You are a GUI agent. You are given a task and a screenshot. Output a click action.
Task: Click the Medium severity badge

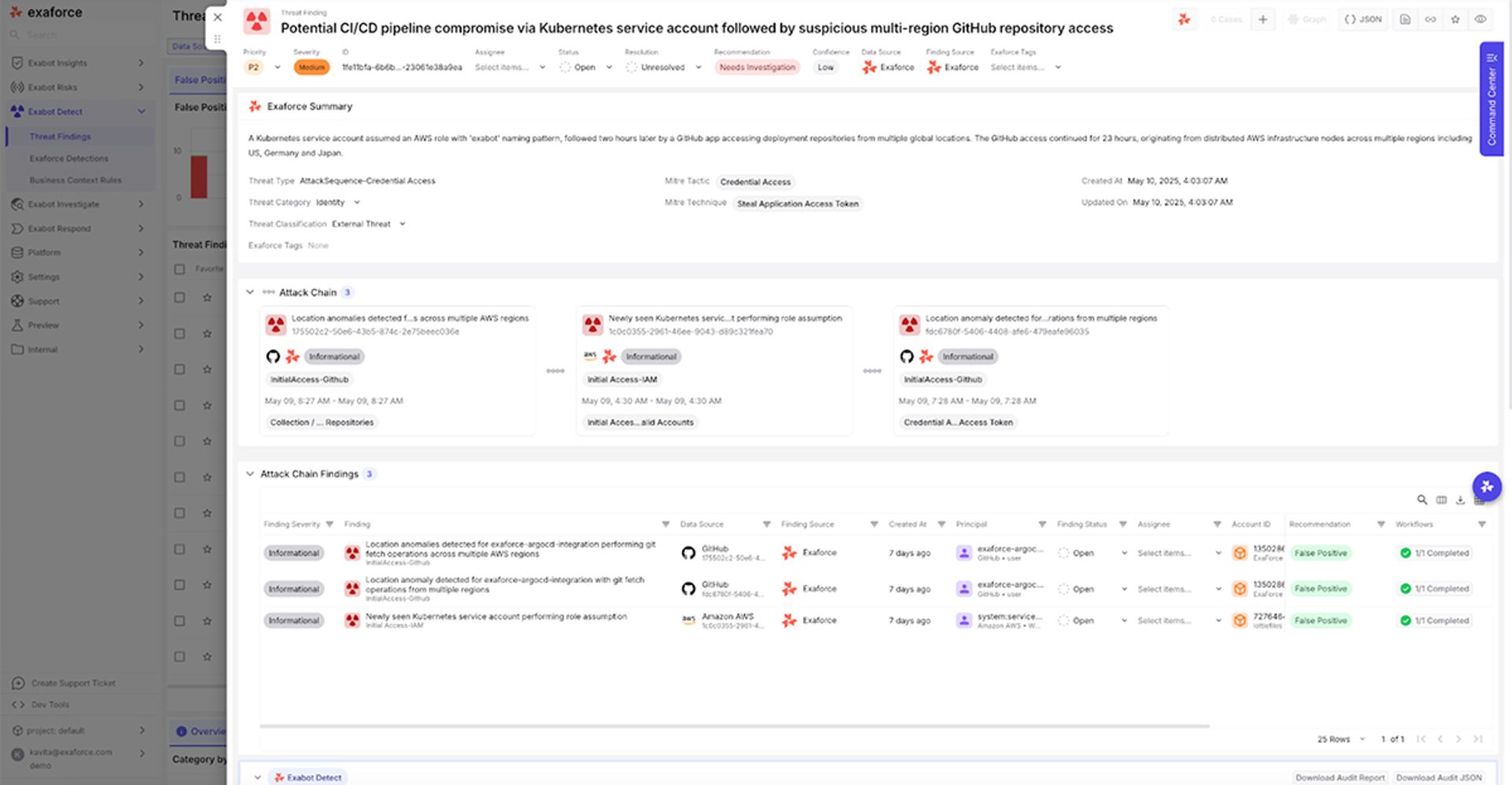(311, 68)
